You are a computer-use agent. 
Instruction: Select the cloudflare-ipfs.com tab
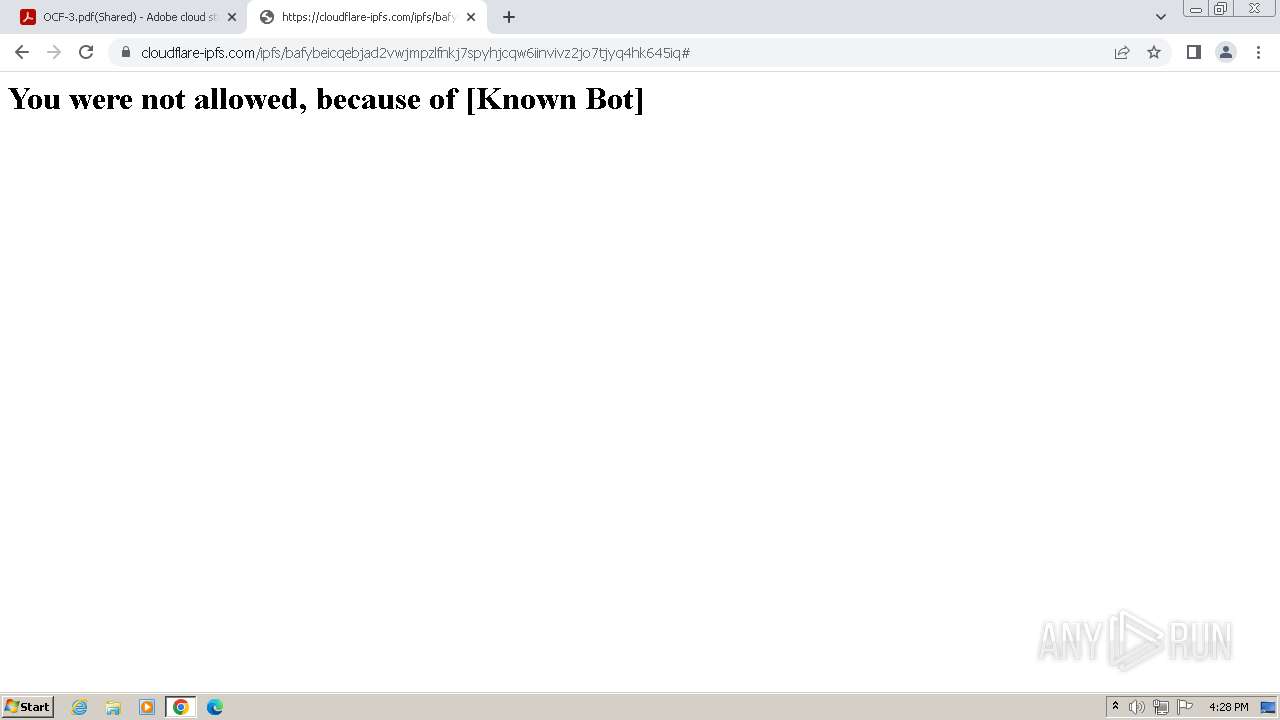[368, 17]
